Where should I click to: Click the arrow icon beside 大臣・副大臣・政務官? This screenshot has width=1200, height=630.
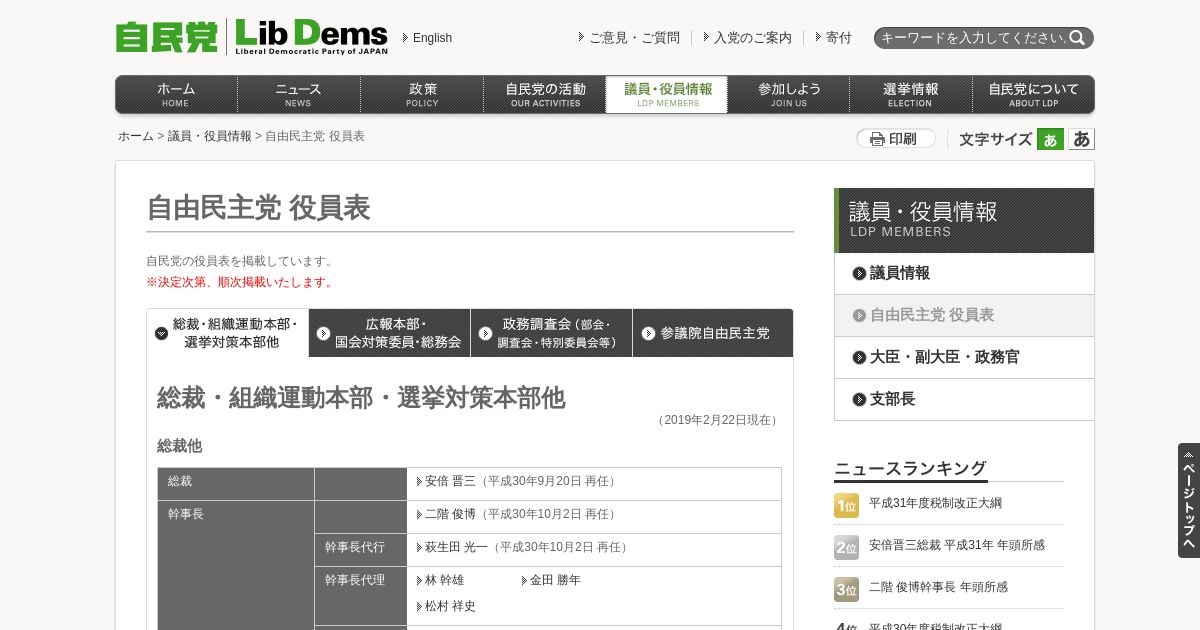coord(859,357)
